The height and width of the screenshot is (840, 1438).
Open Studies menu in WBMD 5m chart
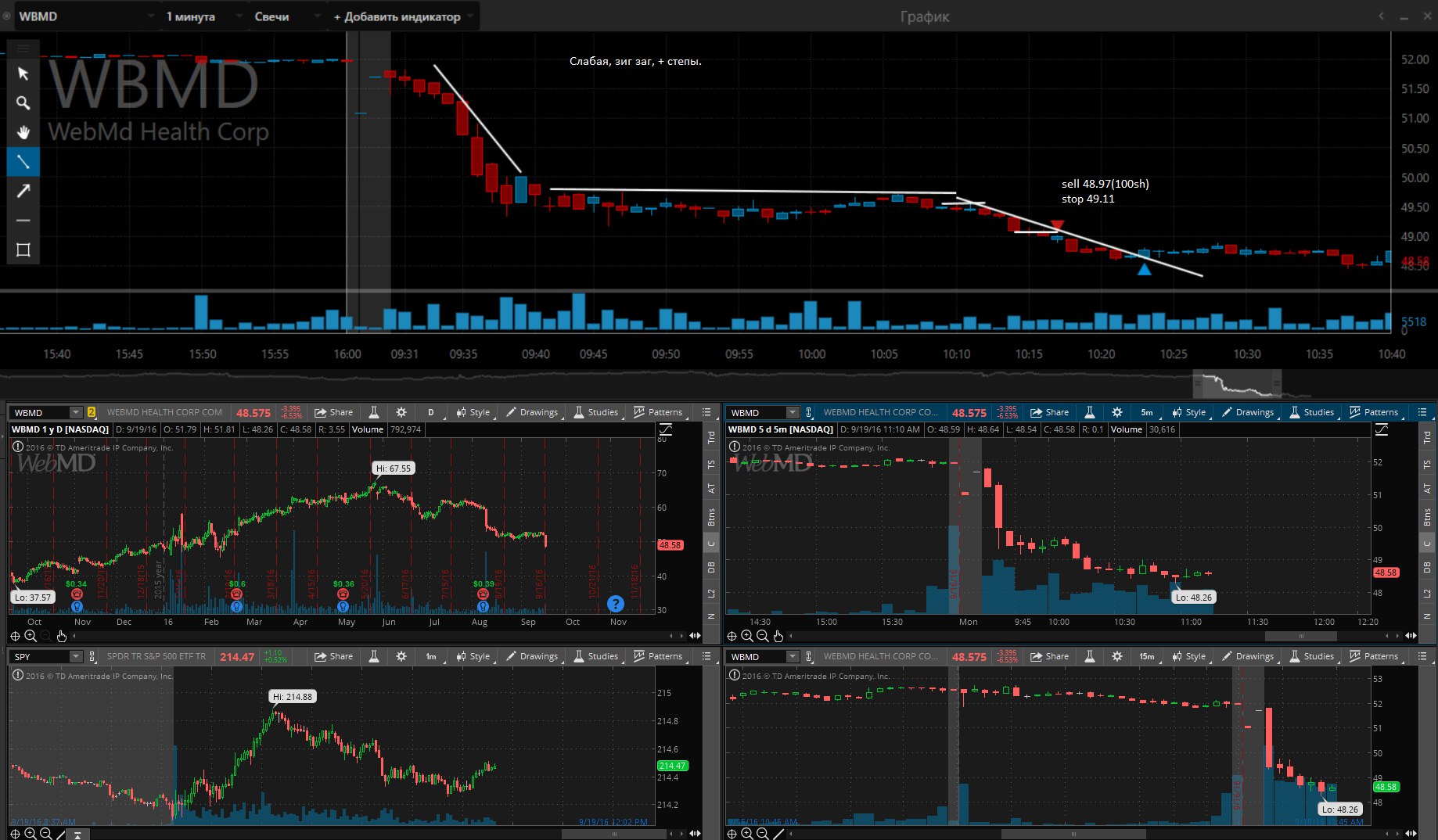pos(1312,412)
